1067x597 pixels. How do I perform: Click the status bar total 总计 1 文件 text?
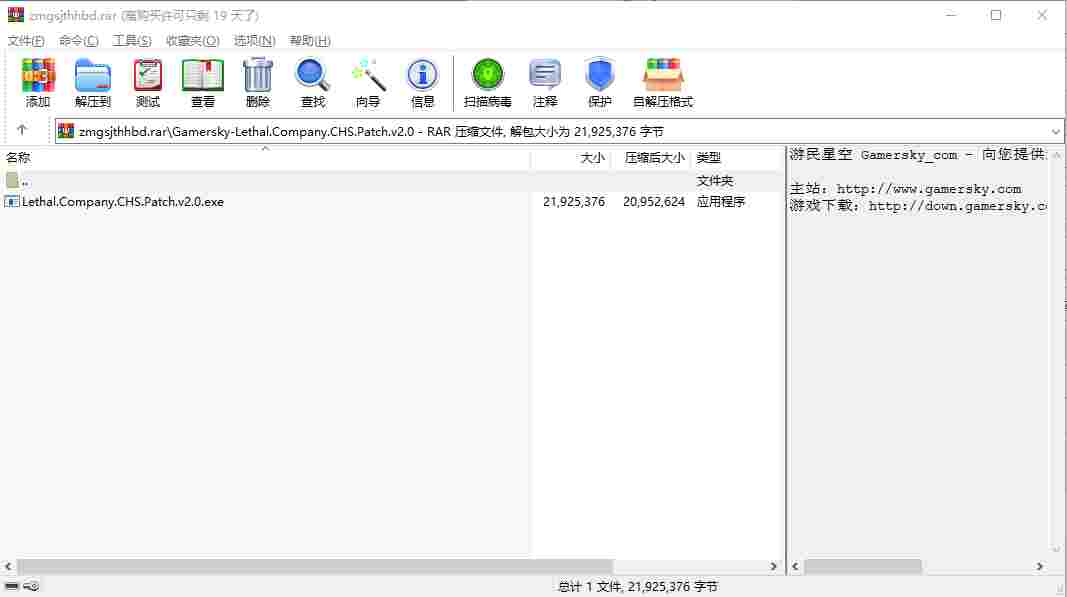[637, 586]
